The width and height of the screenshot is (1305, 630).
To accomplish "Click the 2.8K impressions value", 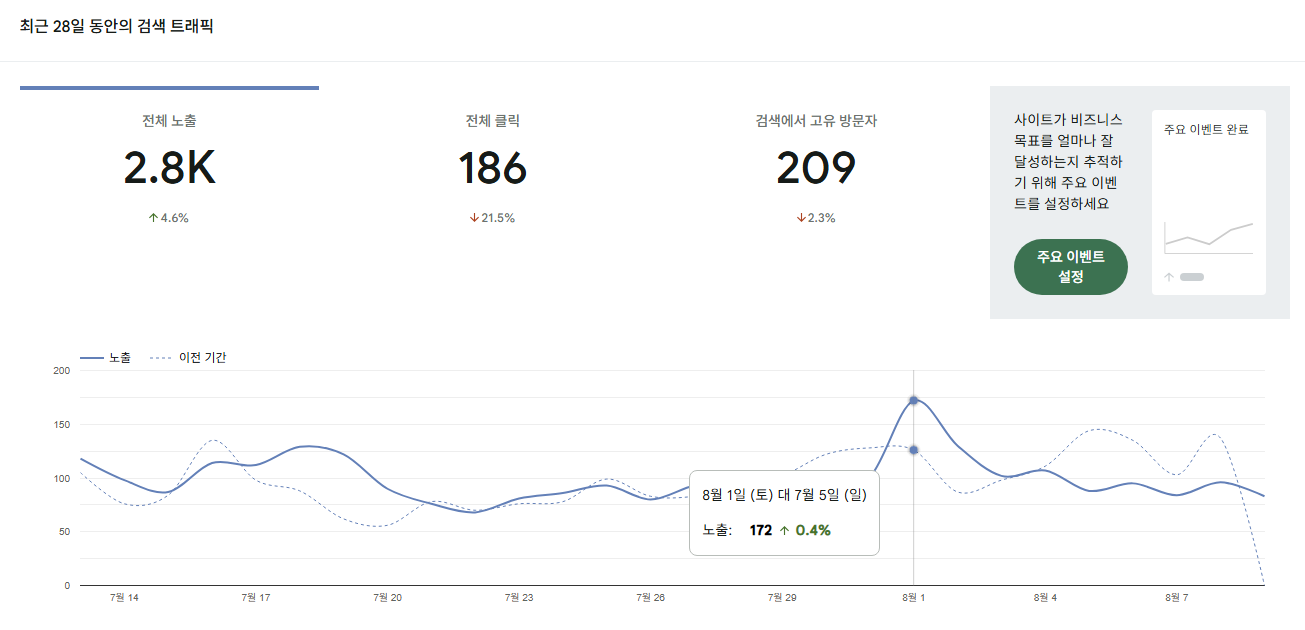I will pos(169,168).
